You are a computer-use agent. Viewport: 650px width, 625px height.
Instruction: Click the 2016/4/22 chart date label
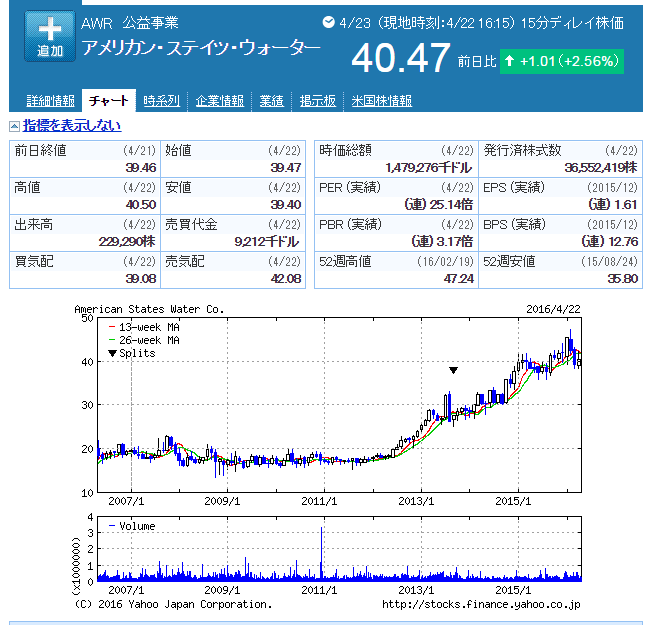tap(553, 310)
